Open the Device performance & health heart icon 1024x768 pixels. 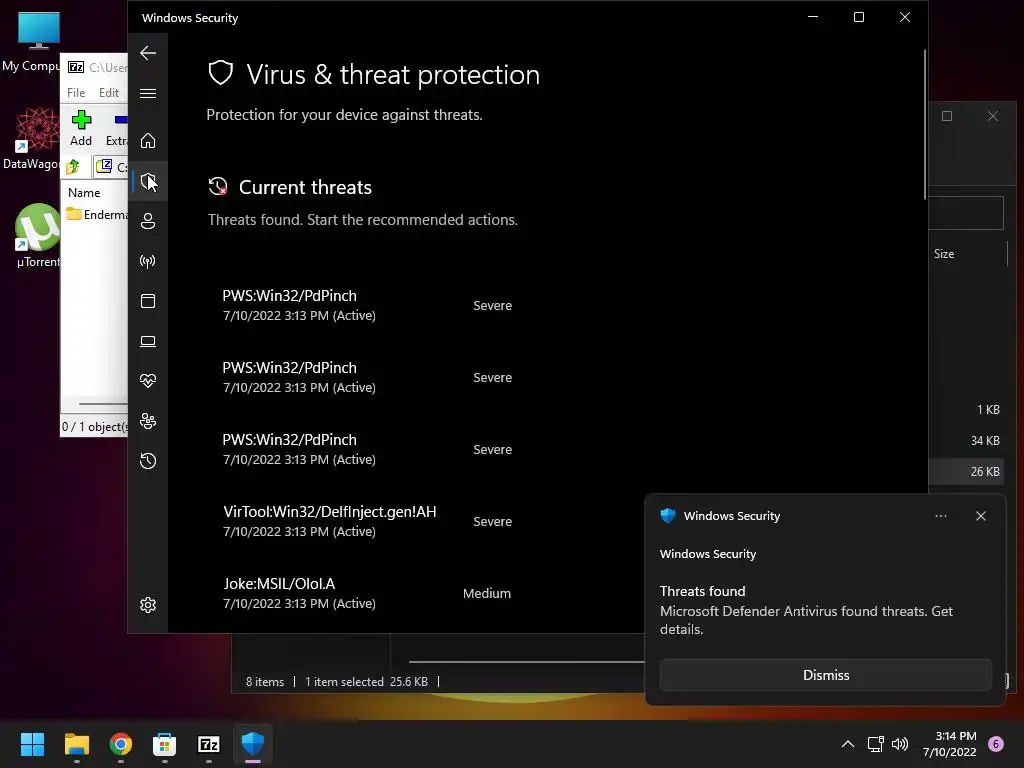[x=148, y=381]
